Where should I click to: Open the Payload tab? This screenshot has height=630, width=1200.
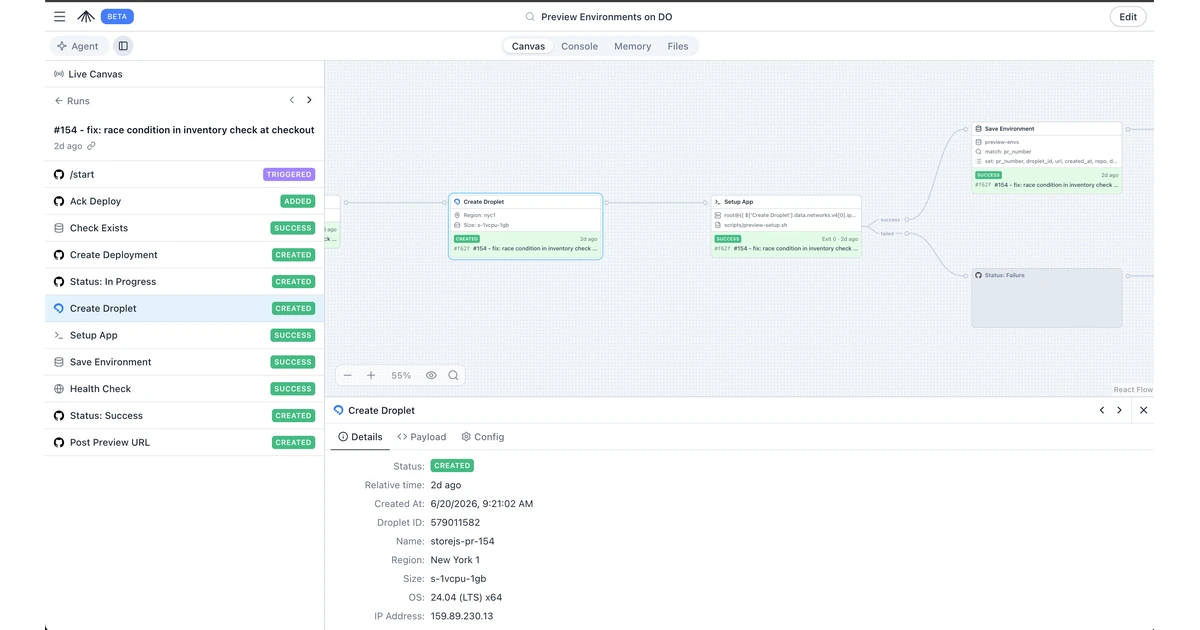[422, 437]
